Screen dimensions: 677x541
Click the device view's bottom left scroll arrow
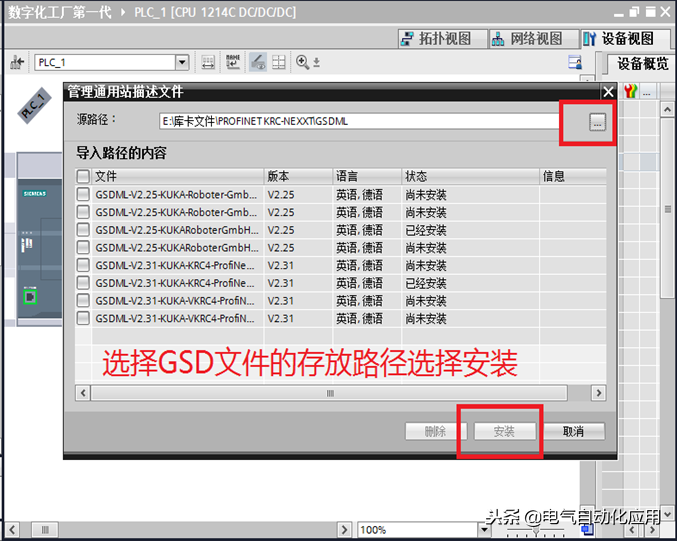pyautogui.click(x=13, y=529)
